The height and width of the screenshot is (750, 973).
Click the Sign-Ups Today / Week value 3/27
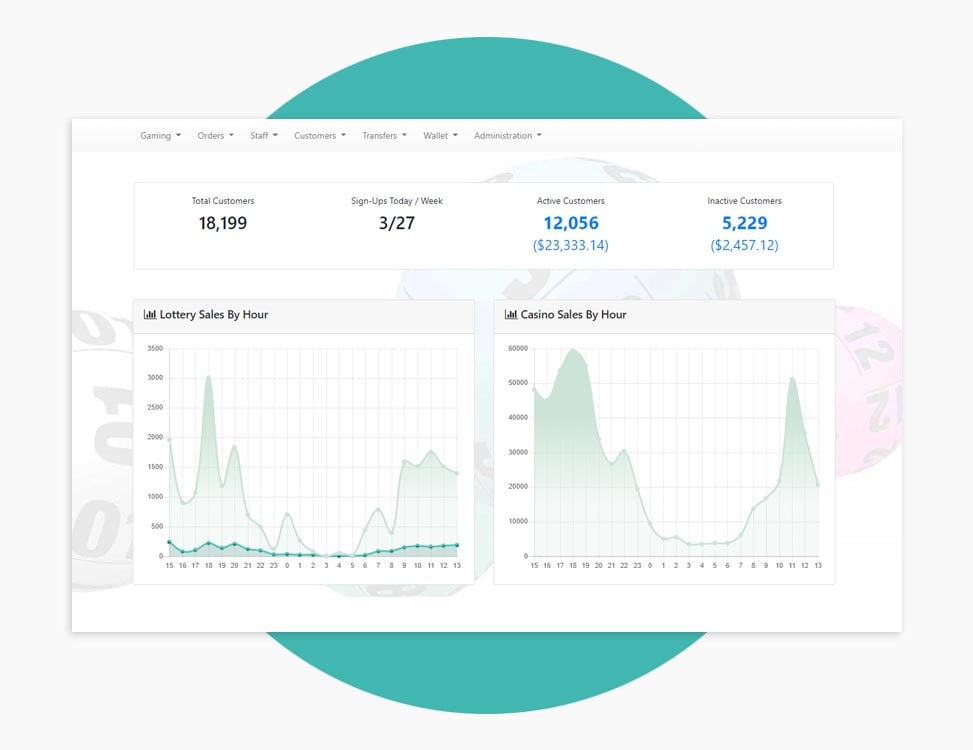pos(397,224)
